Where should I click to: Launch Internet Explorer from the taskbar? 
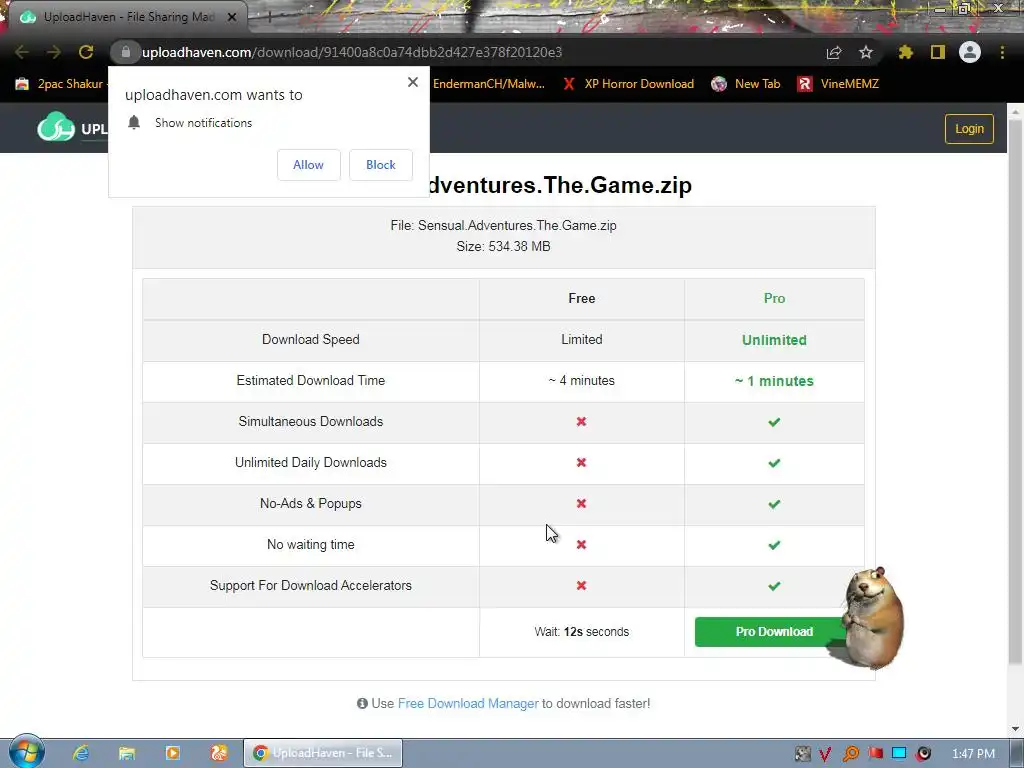pyautogui.click(x=80, y=753)
